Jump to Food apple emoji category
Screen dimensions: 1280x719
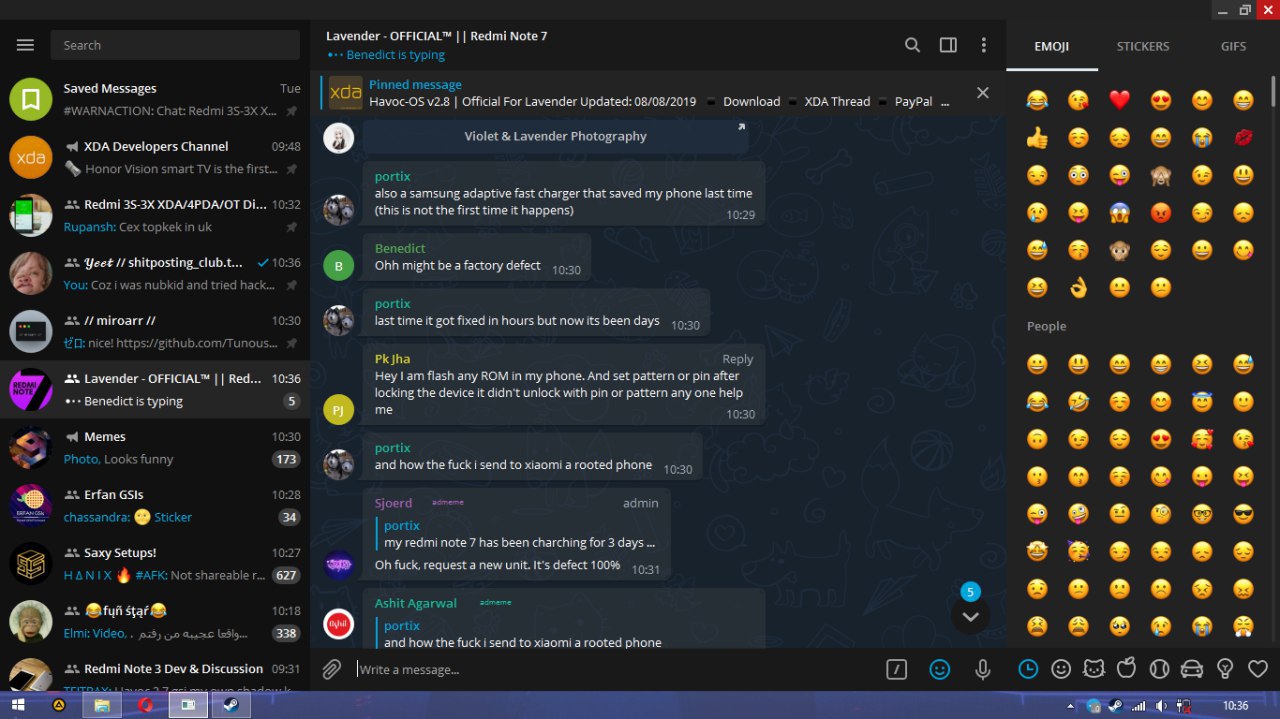coord(1126,669)
